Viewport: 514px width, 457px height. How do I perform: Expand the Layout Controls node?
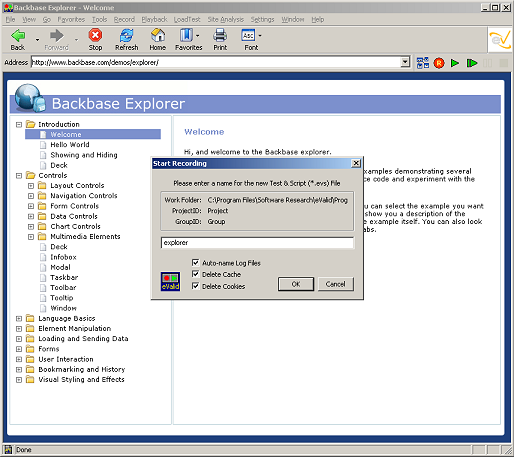click(x=31, y=186)
